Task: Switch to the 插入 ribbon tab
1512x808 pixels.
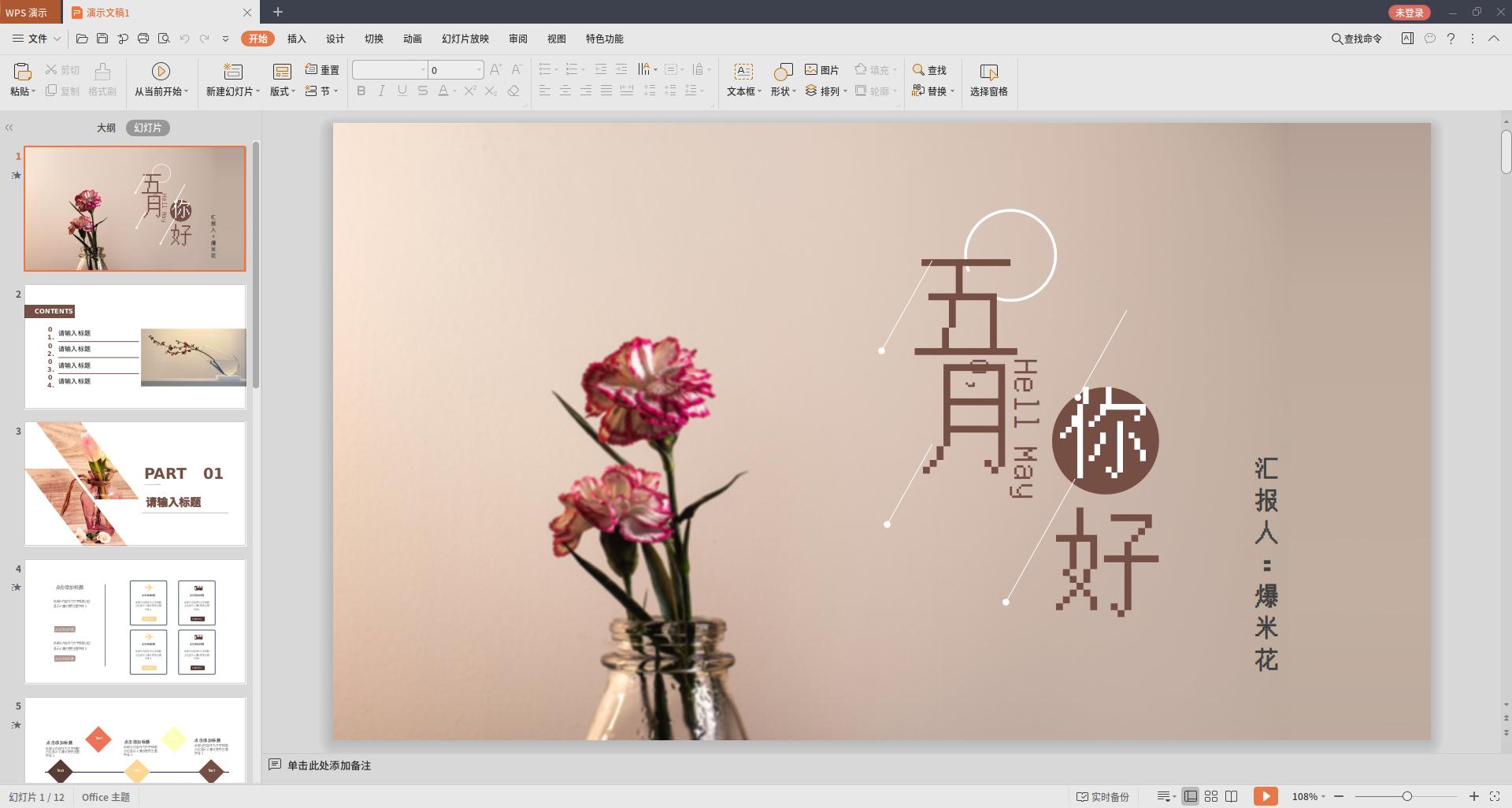Action: pos(295,38)
